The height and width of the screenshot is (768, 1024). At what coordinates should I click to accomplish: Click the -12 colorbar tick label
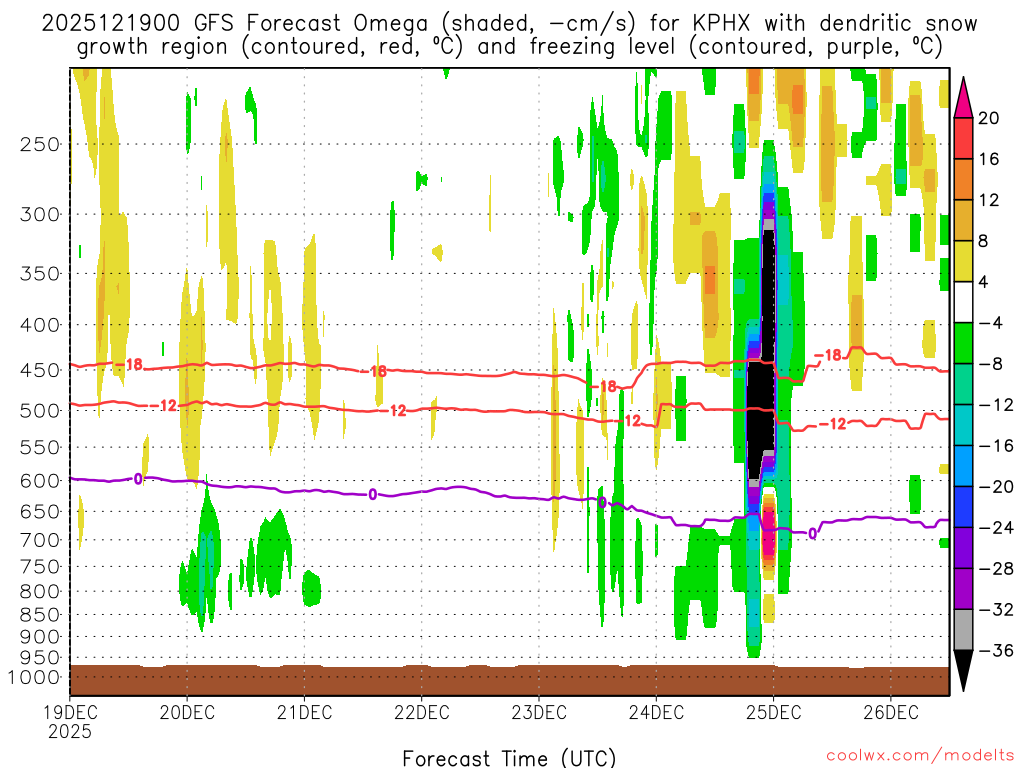(996, 405)
